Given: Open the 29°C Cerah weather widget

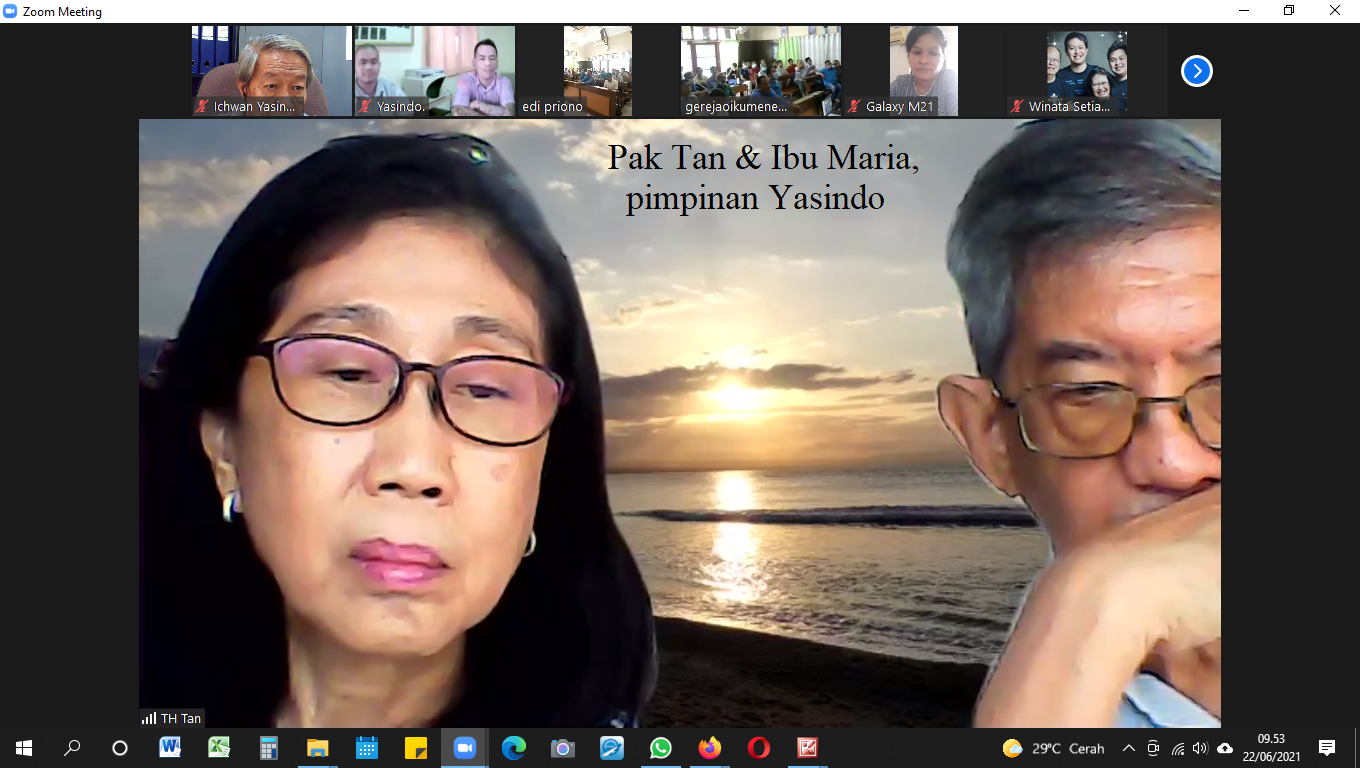Looking at the screenshot, I should [1052, 748].
